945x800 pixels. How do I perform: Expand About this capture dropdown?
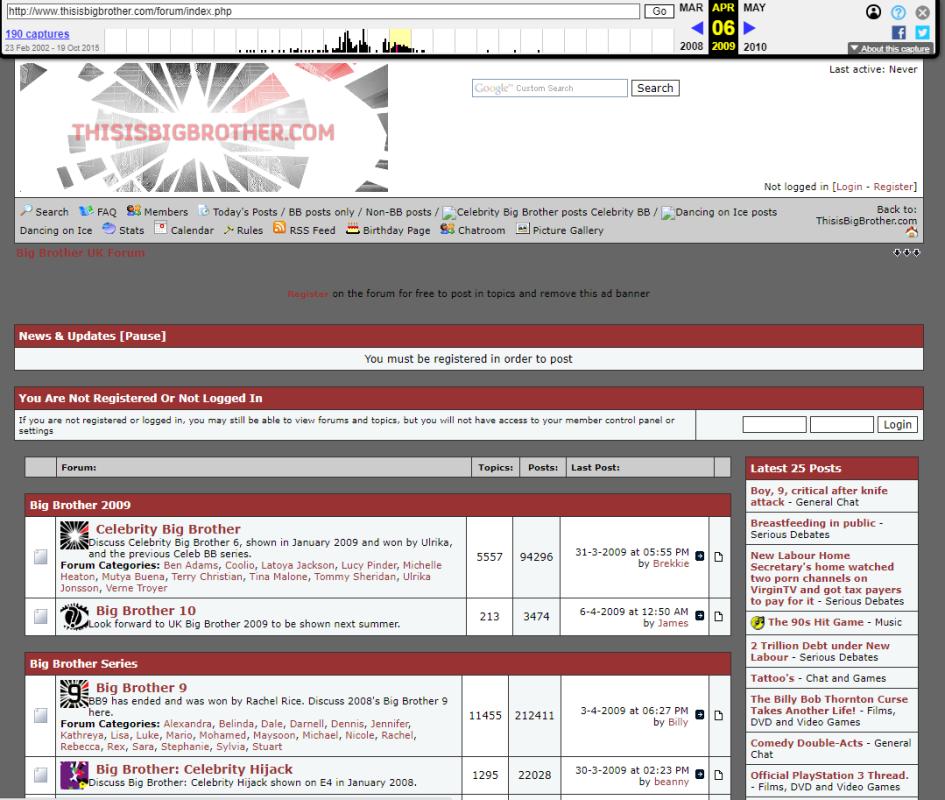point(889,48)
